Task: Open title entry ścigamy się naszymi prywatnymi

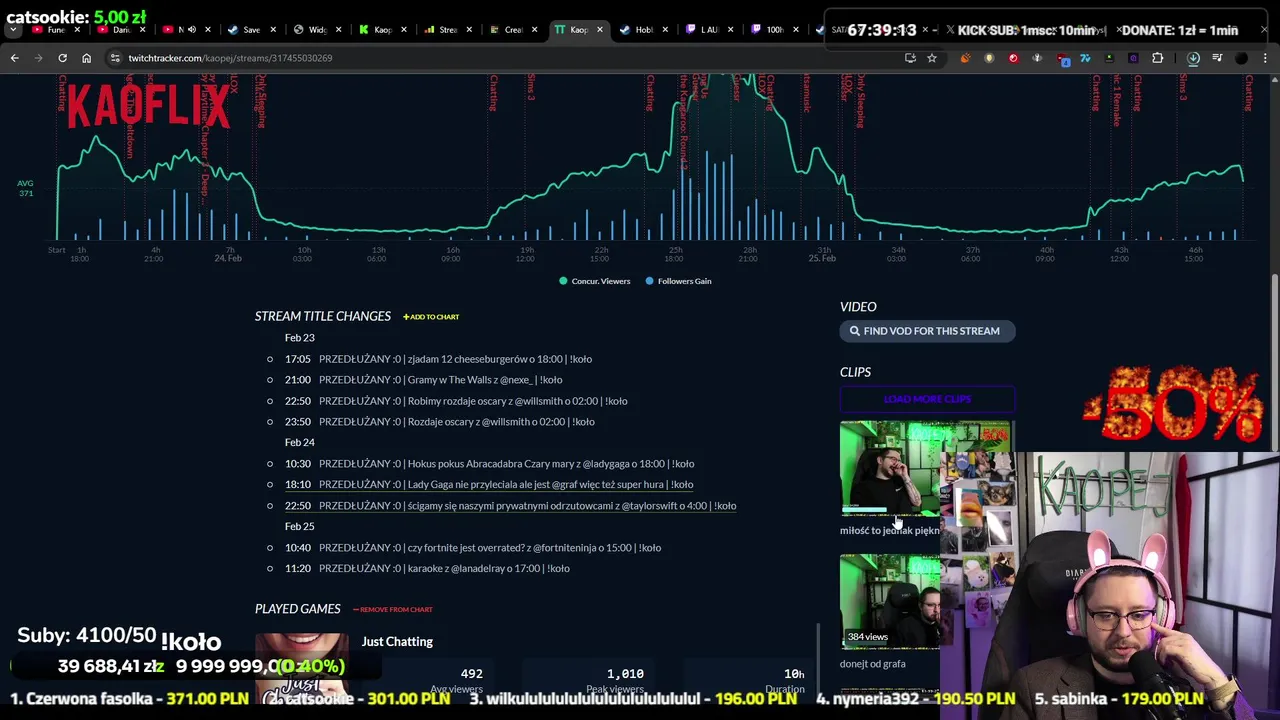Action: [527, 506]
